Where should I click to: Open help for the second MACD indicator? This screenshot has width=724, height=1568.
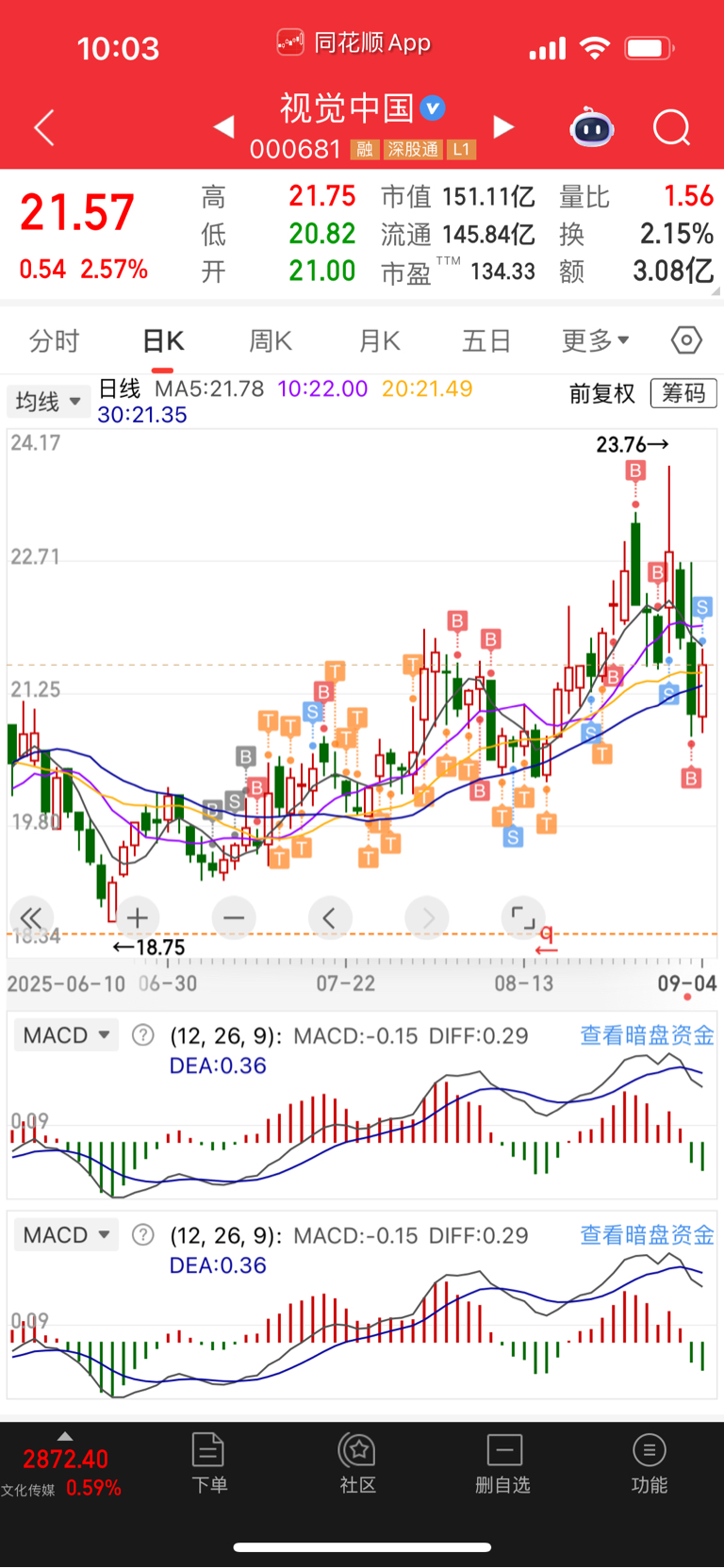(x=142, y=1235)
